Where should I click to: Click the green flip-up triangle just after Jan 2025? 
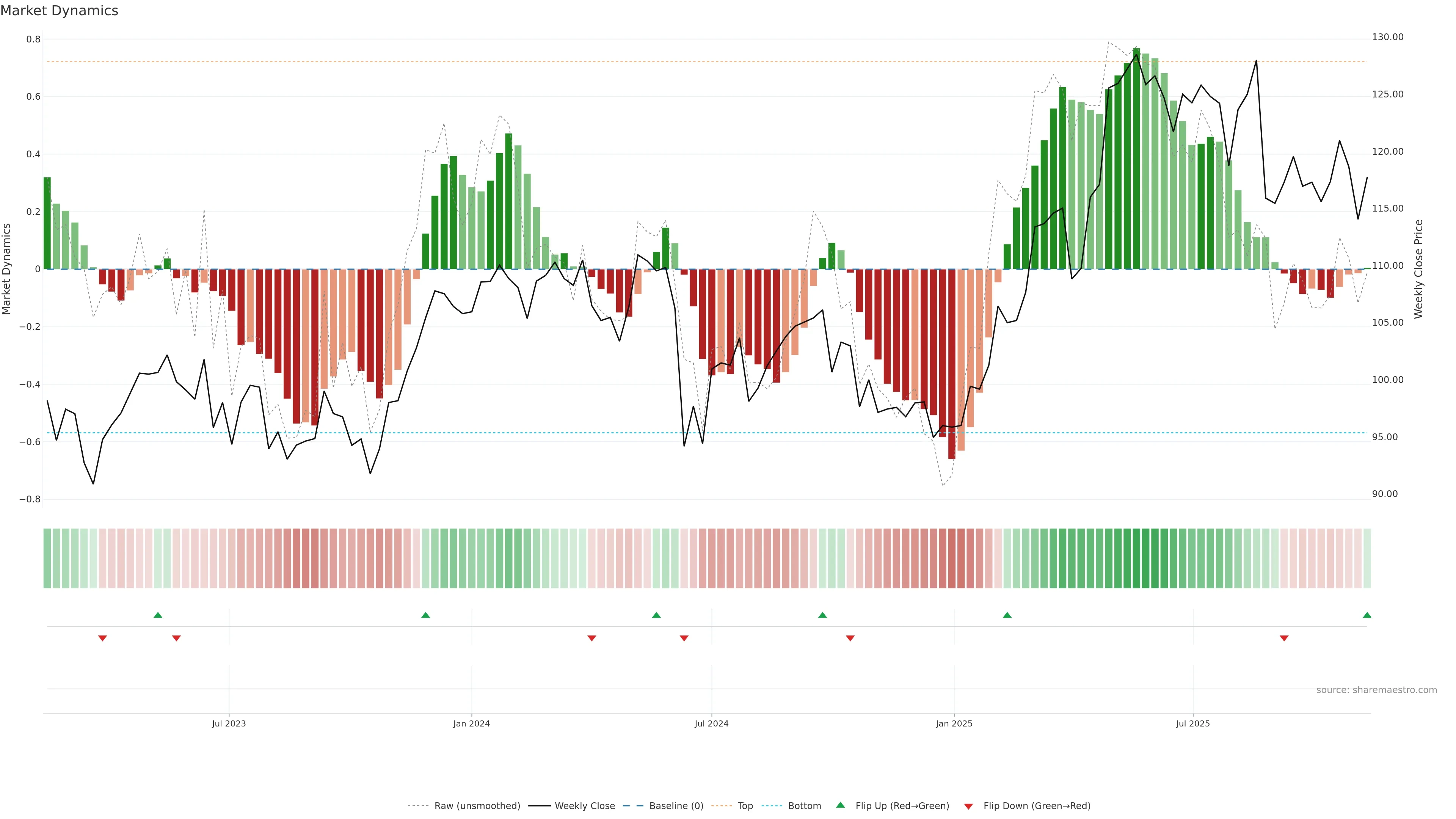coord(1007,615)
